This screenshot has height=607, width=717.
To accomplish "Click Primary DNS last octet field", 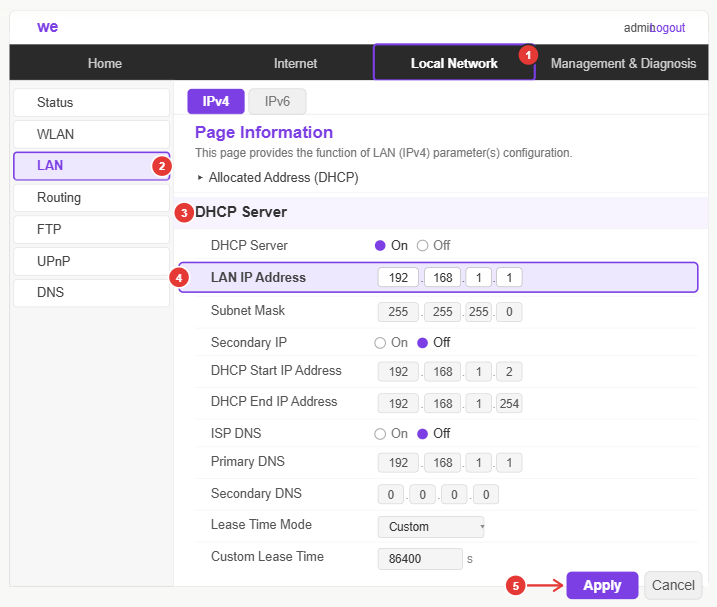I will [x=509, y=463].
